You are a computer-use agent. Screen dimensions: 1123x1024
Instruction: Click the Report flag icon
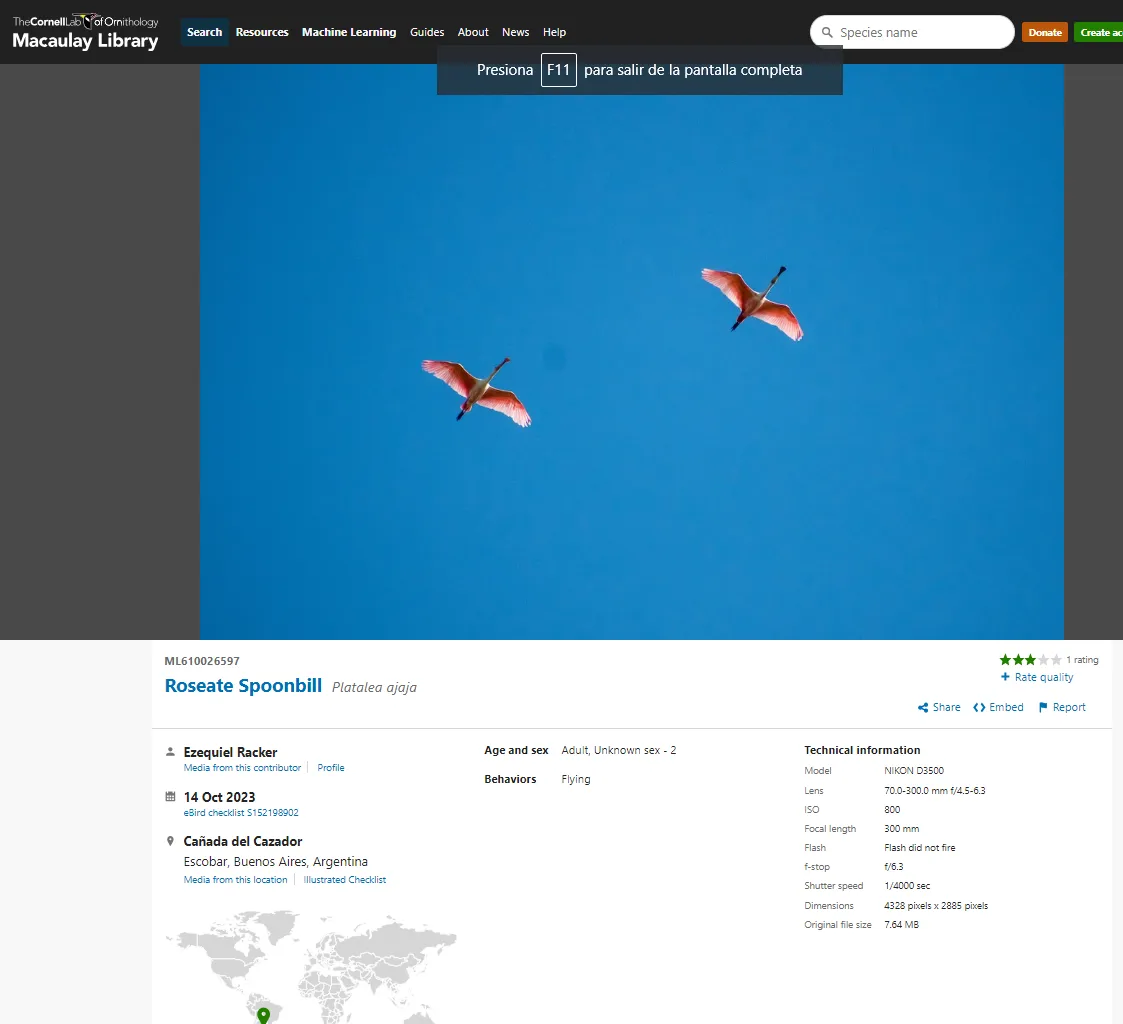[1044, 708]
